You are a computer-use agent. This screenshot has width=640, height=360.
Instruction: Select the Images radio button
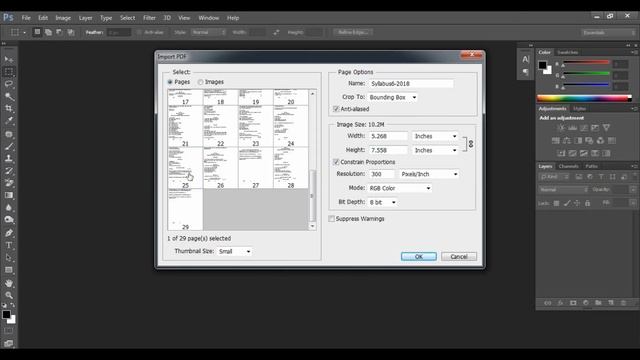pos(200,82)
